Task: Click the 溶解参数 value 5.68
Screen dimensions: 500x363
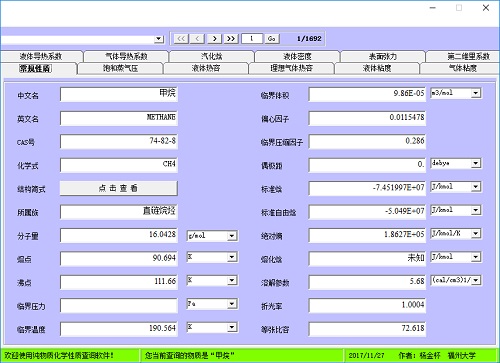Action: 367,282
